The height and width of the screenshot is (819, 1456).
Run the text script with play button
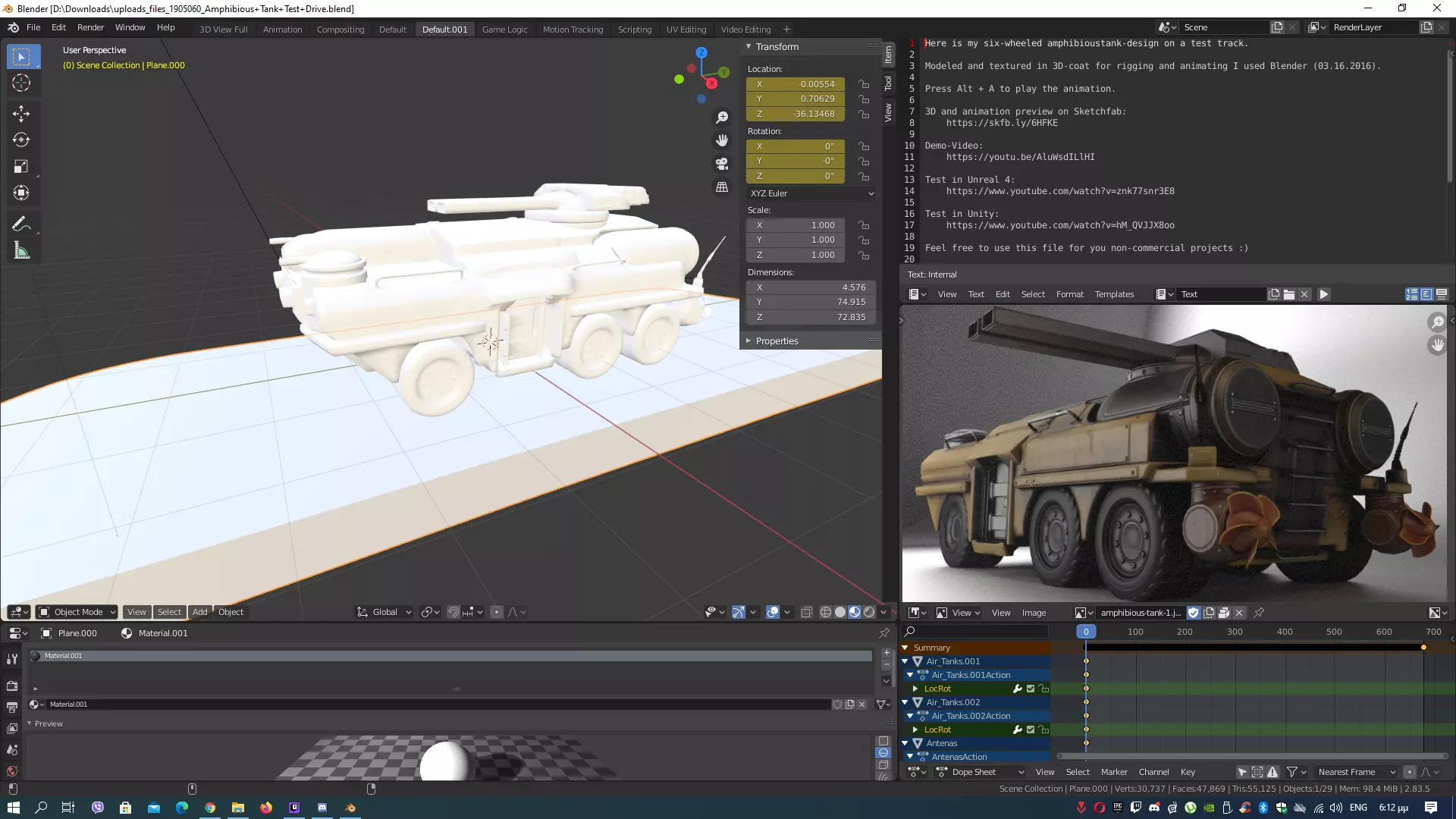1323,294
